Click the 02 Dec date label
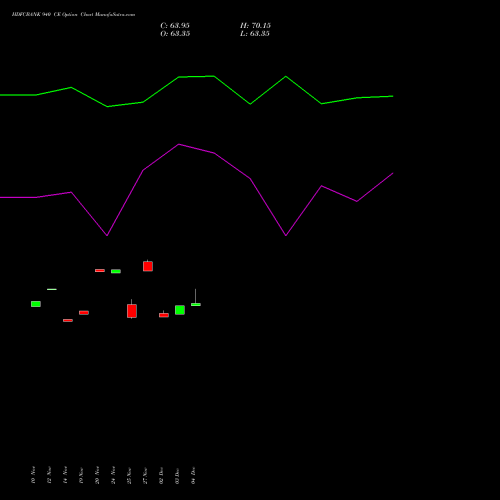Viewport: 500px width, 500px height. (x=161, y=475)
